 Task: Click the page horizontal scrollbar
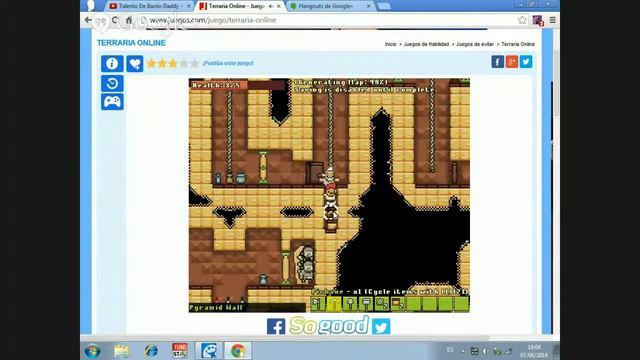pos(285,338)
